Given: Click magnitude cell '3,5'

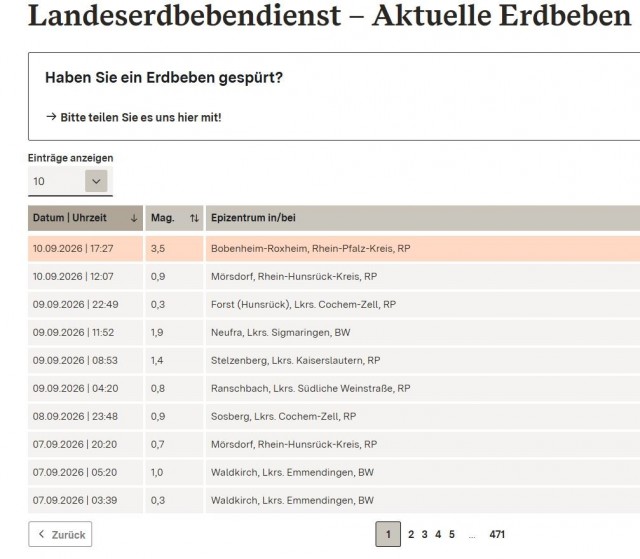Looking at the screenshot, I should point(174,248).
